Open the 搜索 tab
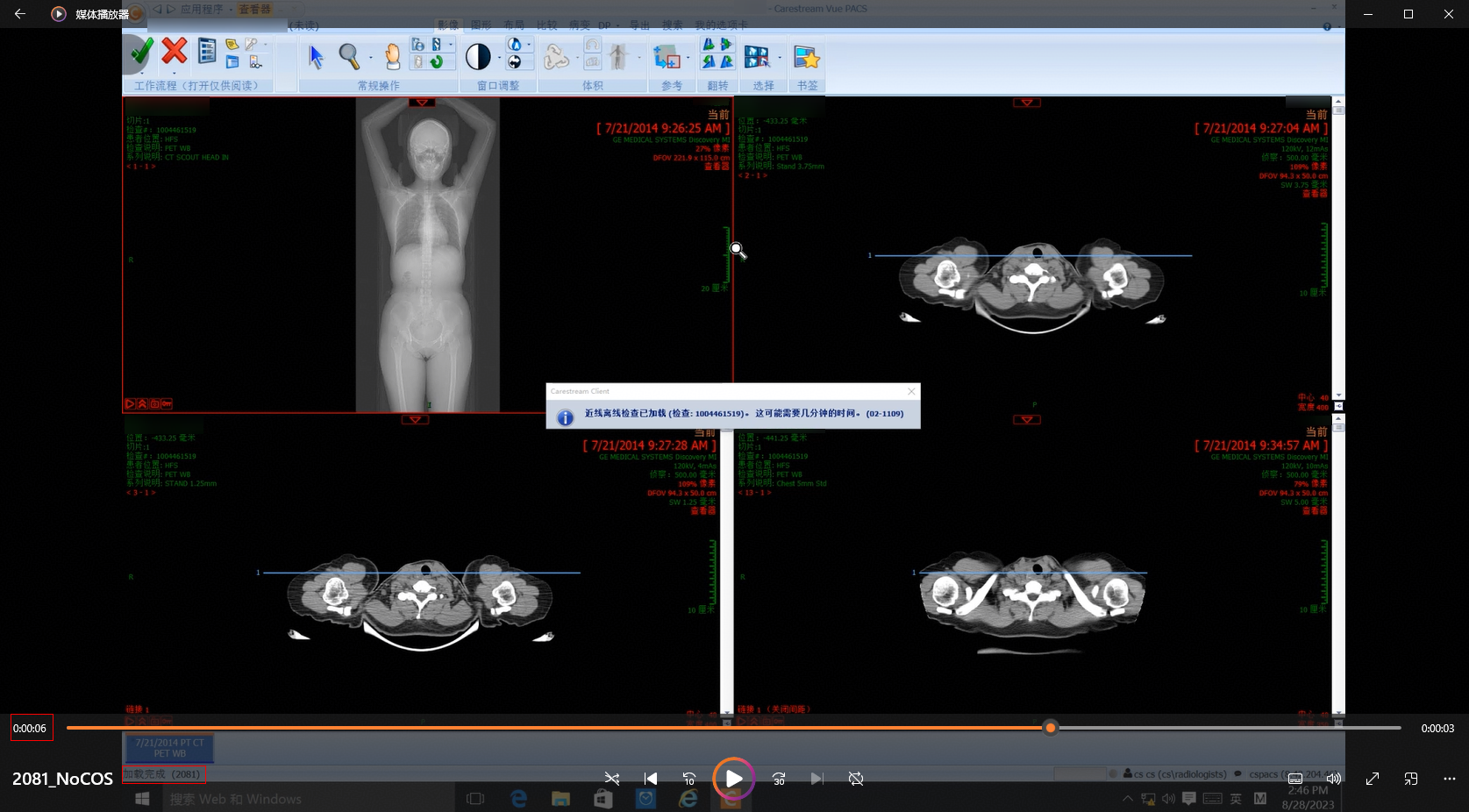This screenshot has height=812, width=1469. (x=673, y=25)
